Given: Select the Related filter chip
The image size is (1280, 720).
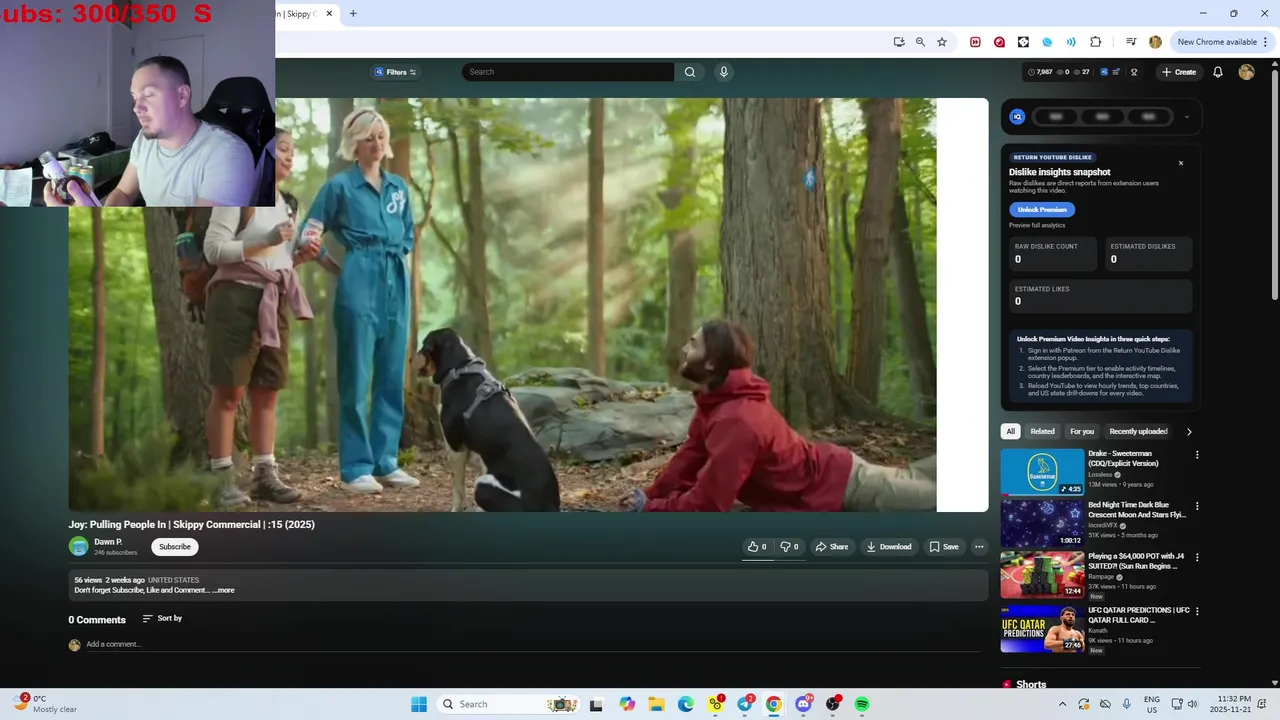Looking at the screenshot, I should point(1042,432).
